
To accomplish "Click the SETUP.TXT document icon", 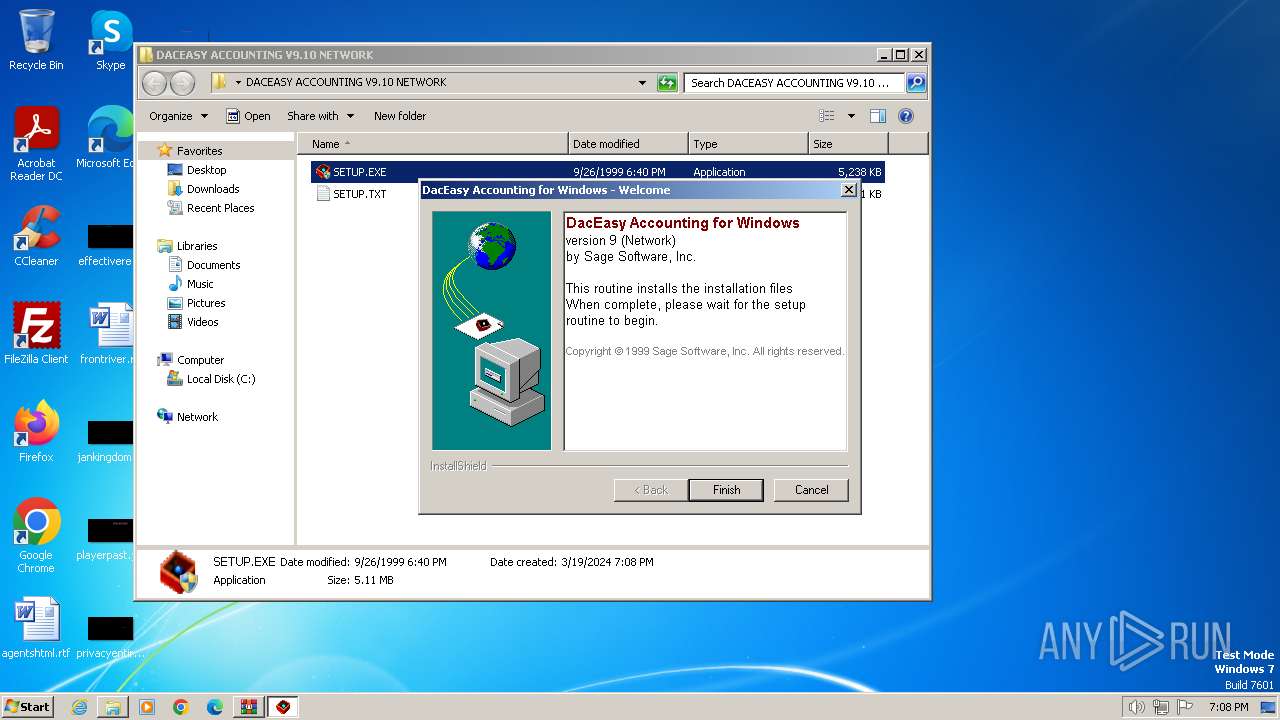I will (x=323, y=194).
